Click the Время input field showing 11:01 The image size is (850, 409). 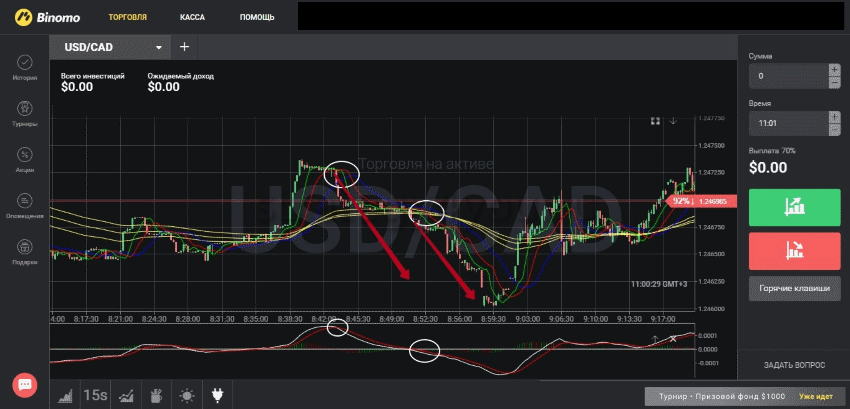click(x=787, y=122)
